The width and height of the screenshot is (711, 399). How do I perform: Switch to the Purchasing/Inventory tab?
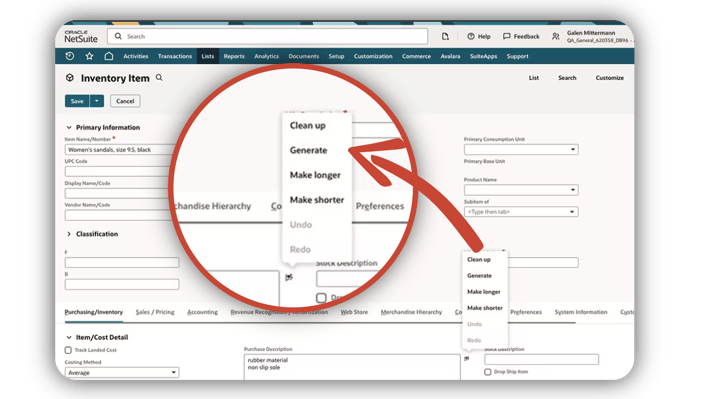(94, 312)
